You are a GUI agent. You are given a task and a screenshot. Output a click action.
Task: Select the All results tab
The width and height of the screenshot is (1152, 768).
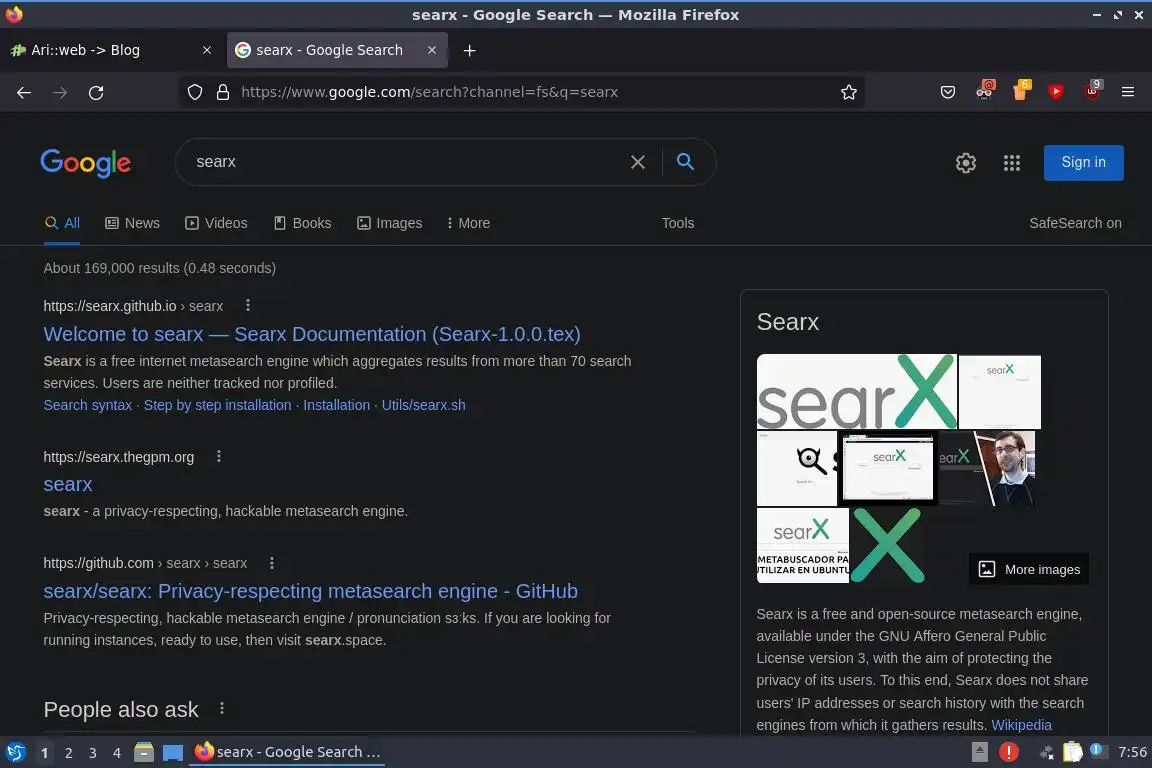pyautogui.click(x=62, y=223)
